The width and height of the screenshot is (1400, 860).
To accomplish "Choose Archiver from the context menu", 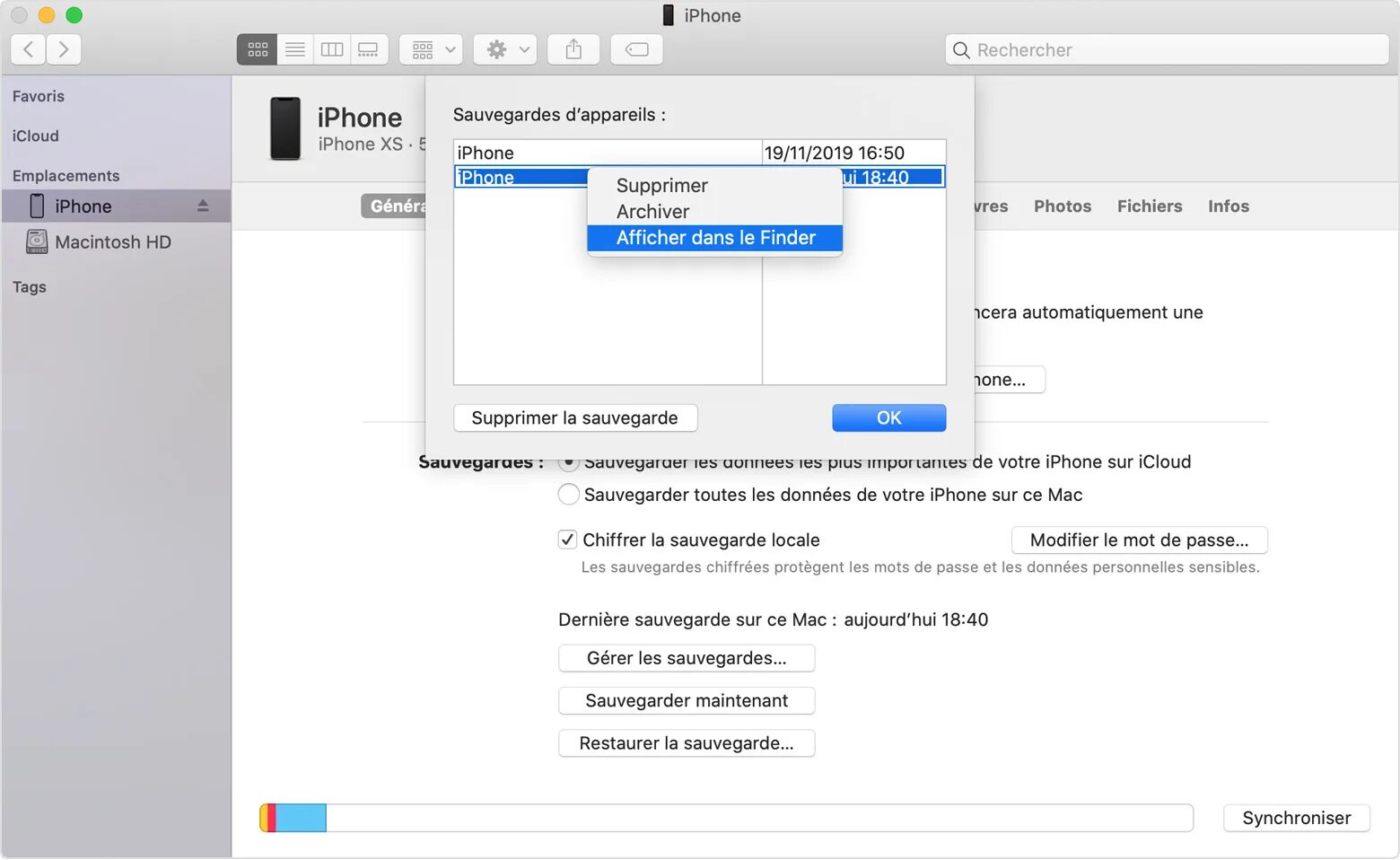I will tap(714, 212).
